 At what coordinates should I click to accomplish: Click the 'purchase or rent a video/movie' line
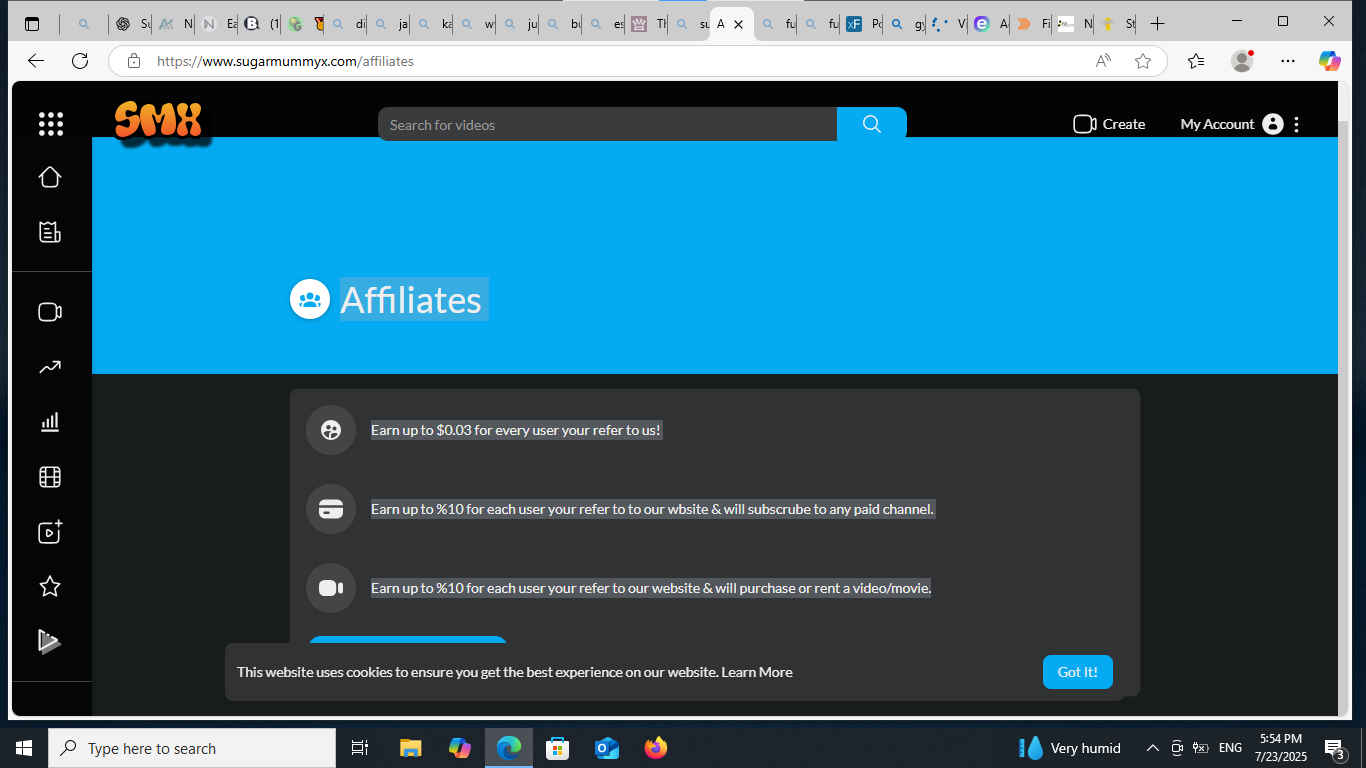(651, 588)
